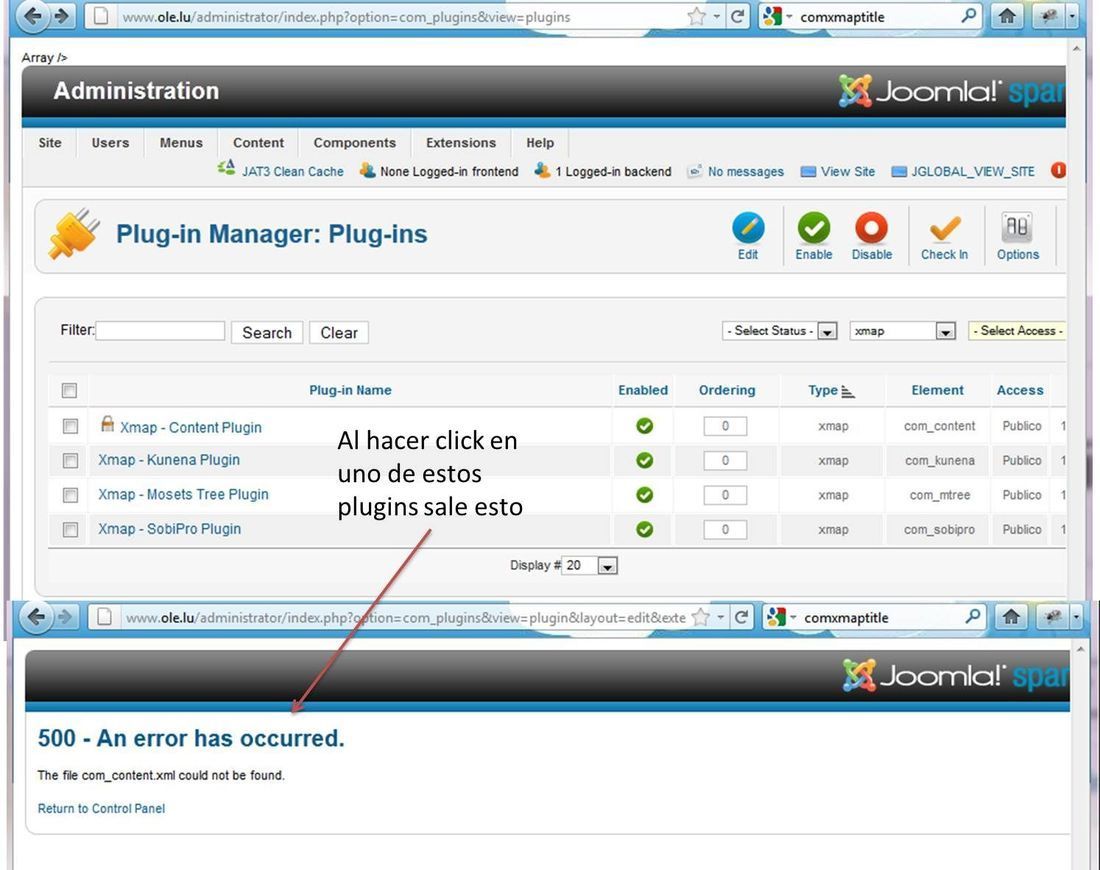Screen dimensions: 1100x870
Task: Click home icon in top browser window
Action: click(1007, 16)
